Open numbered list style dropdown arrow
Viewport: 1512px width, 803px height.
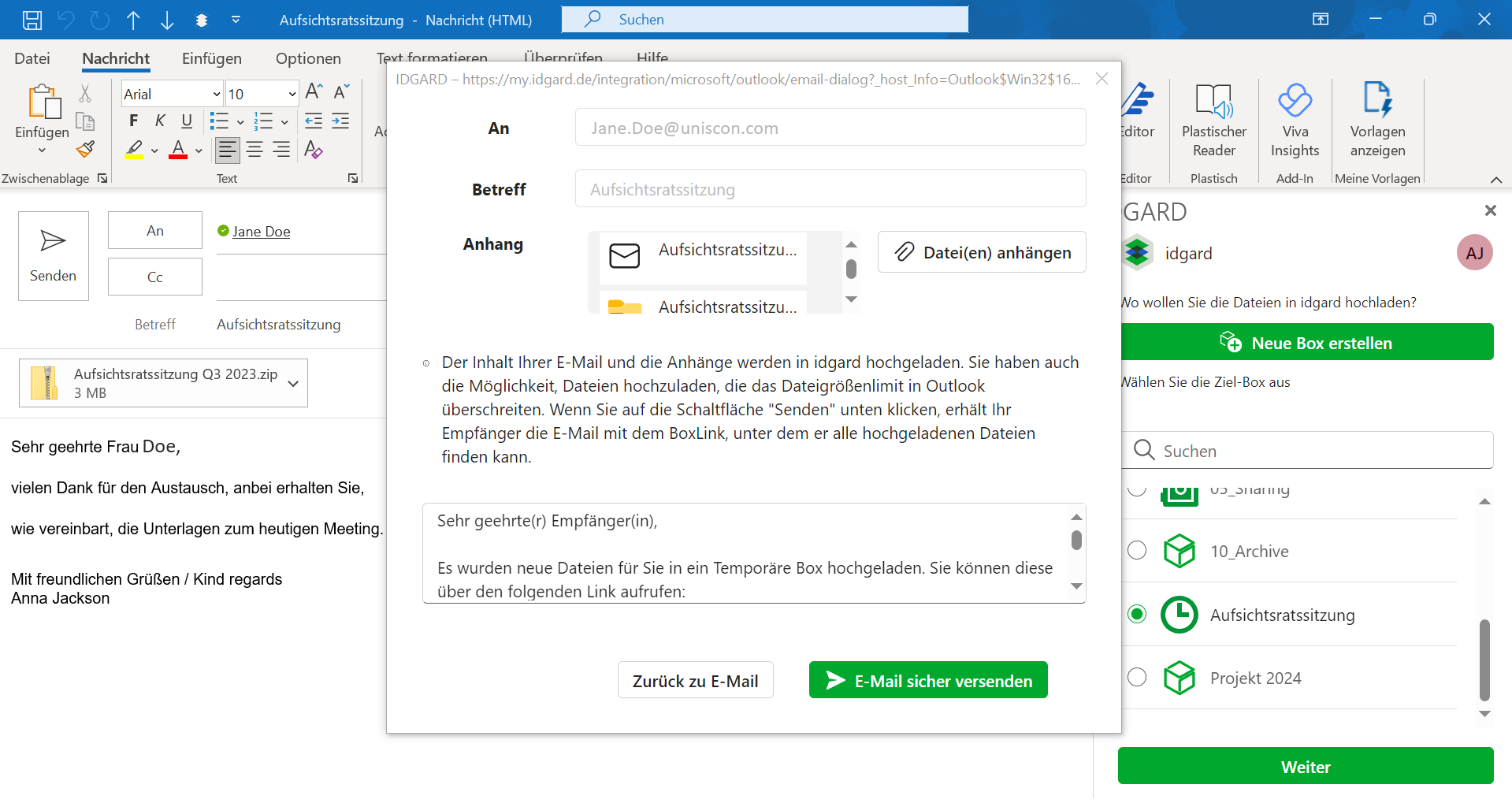click(284, 121)
